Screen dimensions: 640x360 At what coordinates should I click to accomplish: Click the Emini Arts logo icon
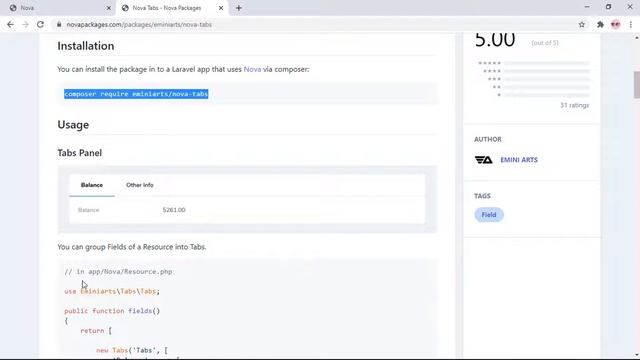click(484, 160)
